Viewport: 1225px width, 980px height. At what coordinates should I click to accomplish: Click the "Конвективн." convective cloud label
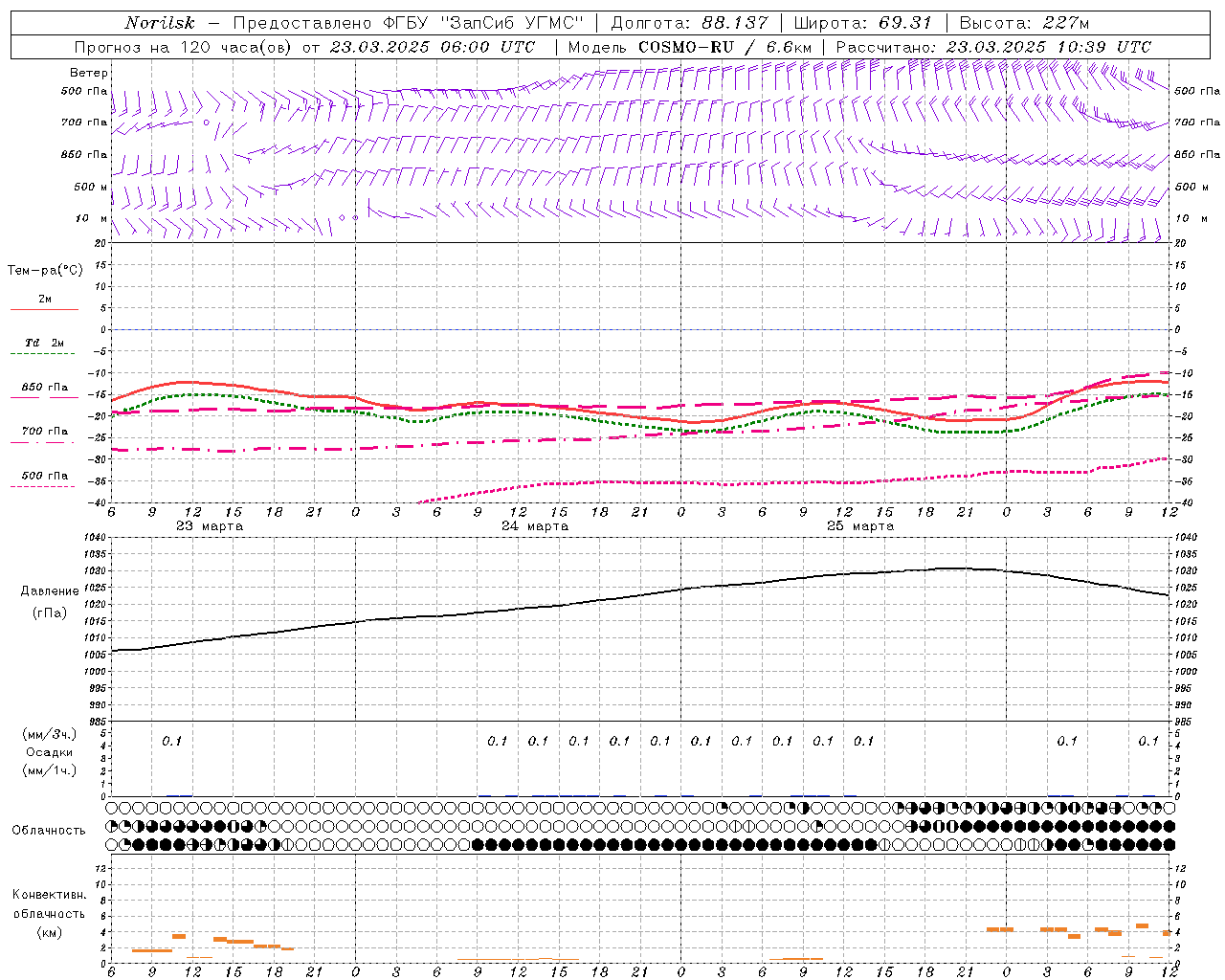[49, 895]
